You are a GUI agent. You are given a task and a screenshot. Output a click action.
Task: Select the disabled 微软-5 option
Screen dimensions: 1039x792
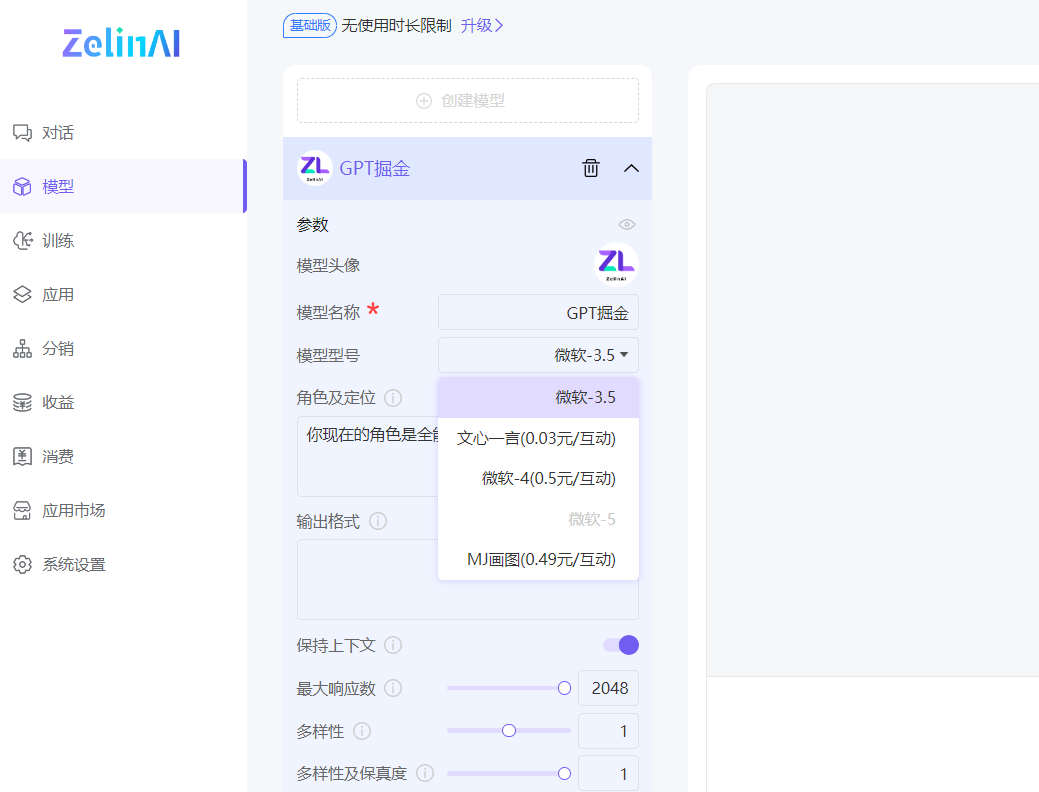click(538, 519)
